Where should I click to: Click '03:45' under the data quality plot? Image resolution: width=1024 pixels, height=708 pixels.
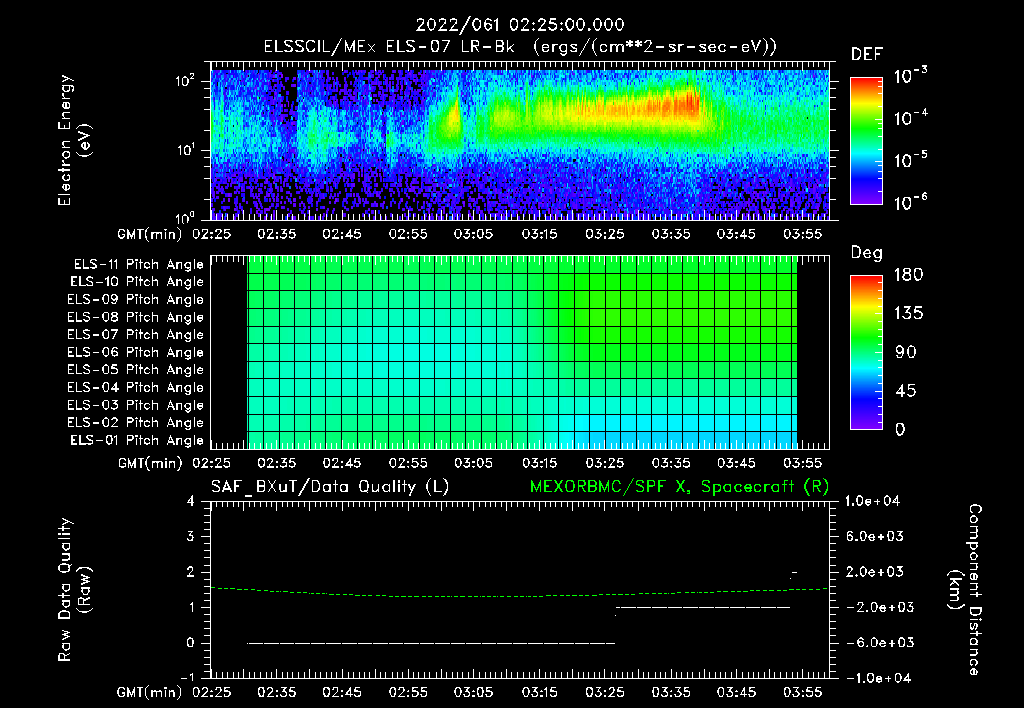point(737,692)
